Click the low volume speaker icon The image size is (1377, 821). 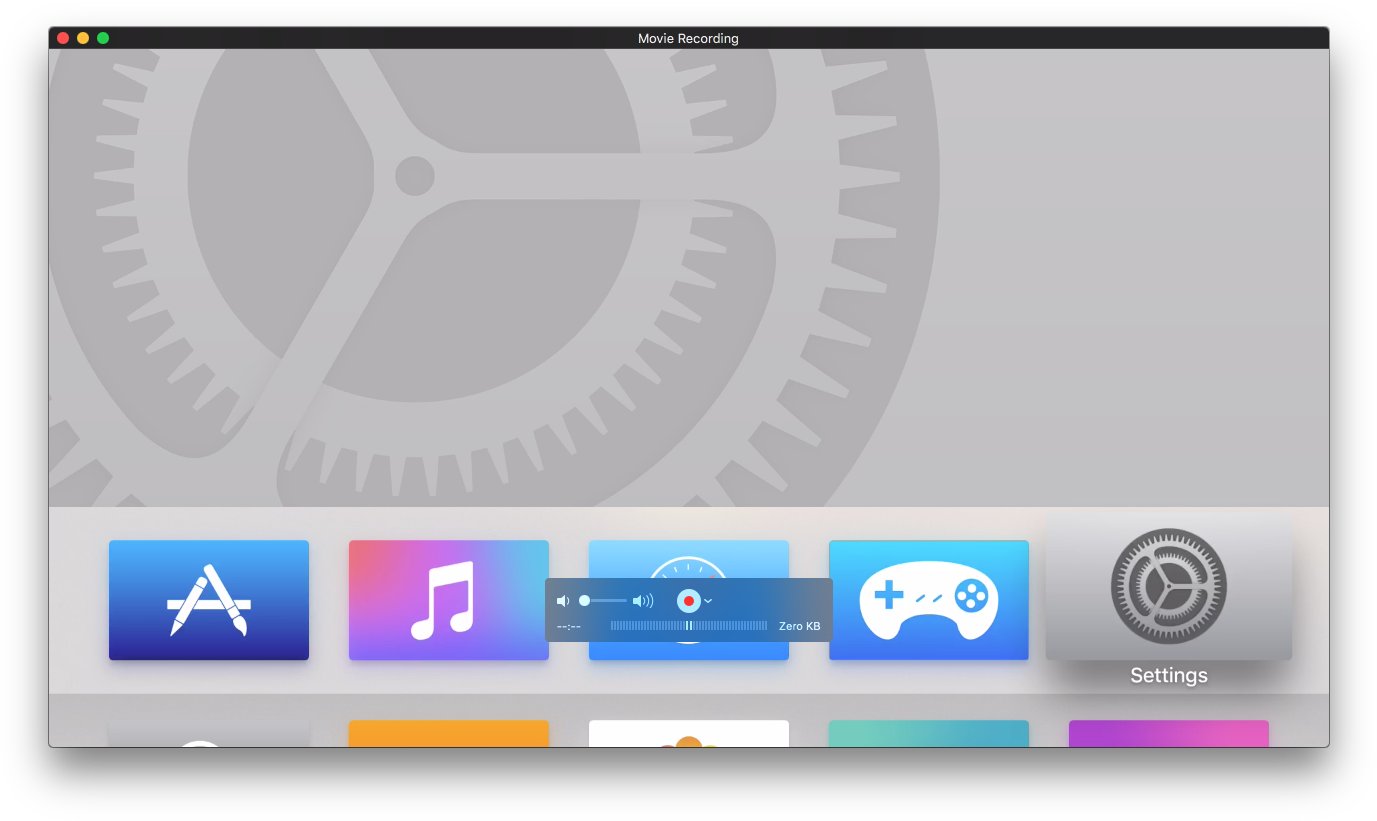(x=563, y=601)
